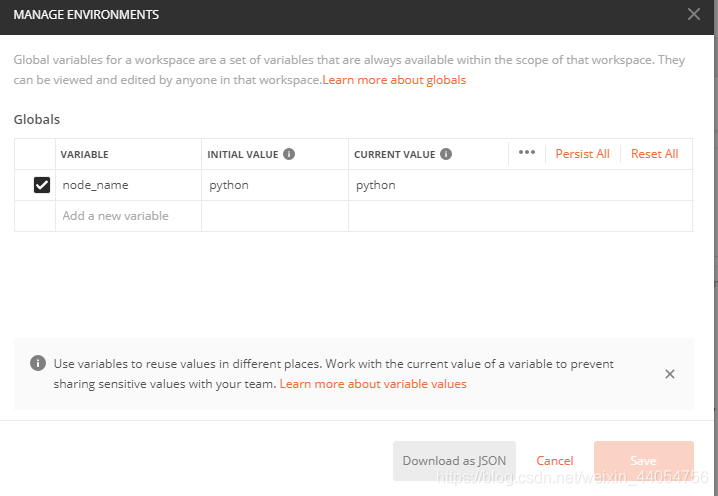The image size is (718, 496).
Task: Click the CURRENT VALUE column header
Action: click(394, 154)
